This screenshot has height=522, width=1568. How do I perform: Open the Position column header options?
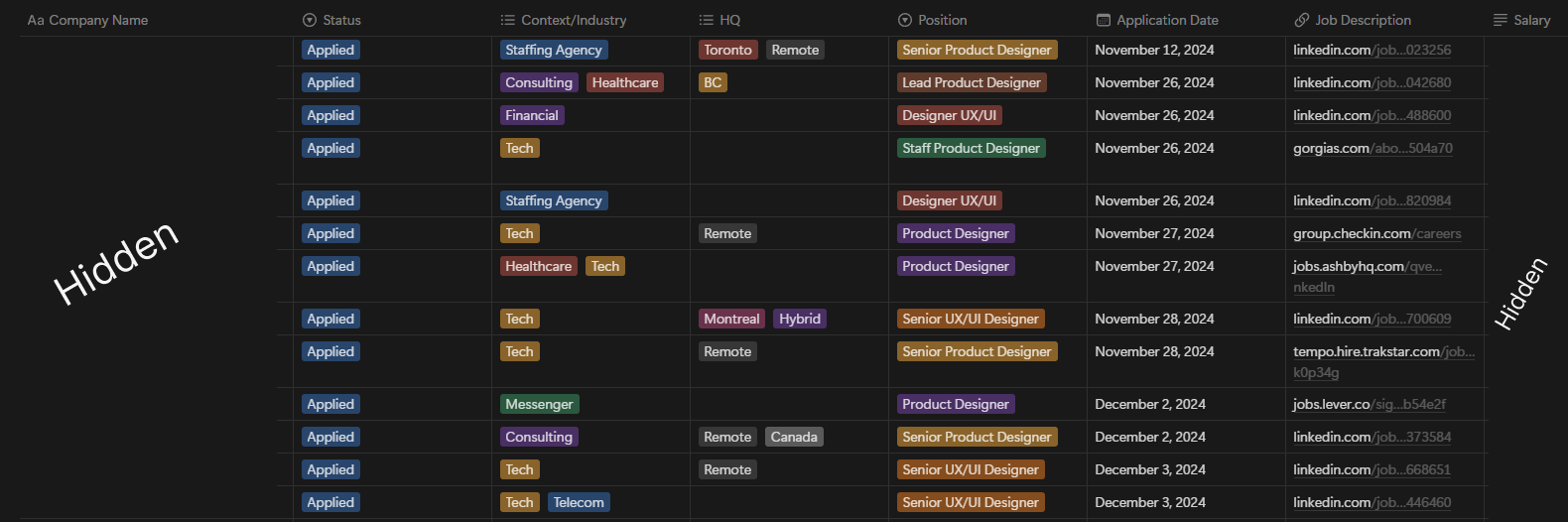pos(942,20)
